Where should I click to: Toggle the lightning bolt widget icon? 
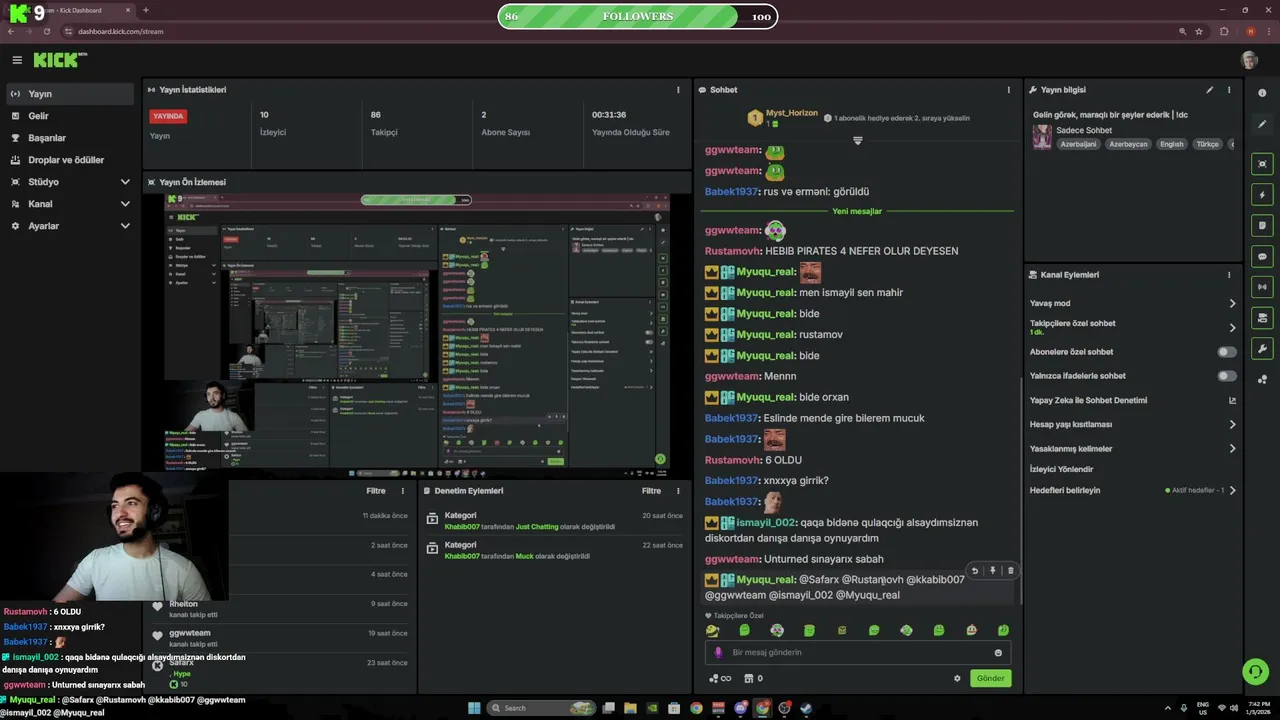click(1262, 195)
